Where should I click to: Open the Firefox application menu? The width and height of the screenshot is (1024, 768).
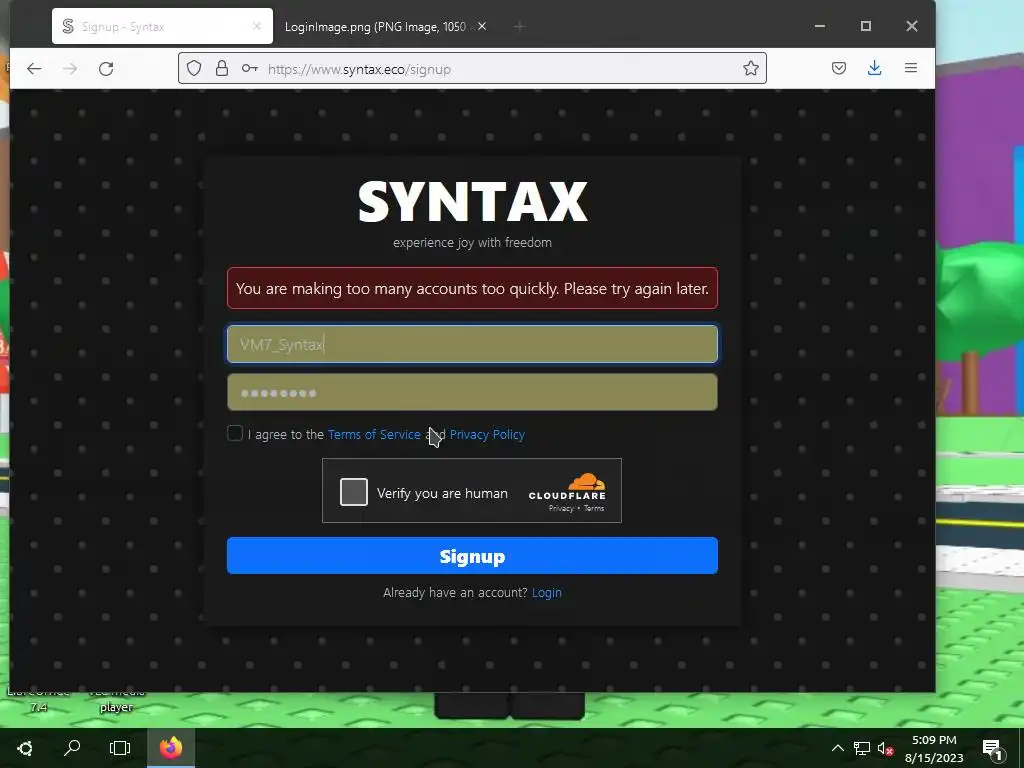910,68
